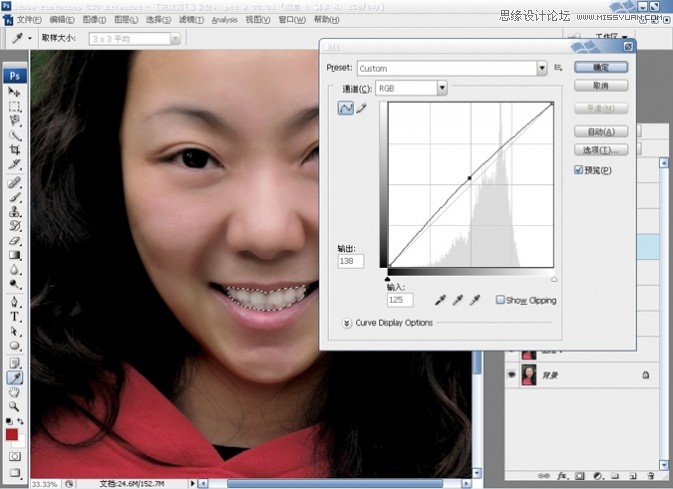Choose curve point editing mode in Curves
The height and width of the screenshot is (489, 673).
tap(346, 108)
